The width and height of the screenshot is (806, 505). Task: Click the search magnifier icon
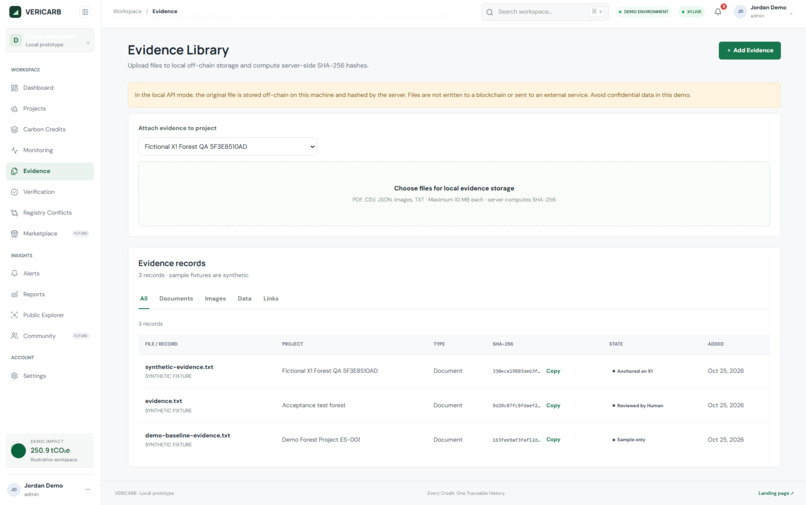click(x=489, y=12)
